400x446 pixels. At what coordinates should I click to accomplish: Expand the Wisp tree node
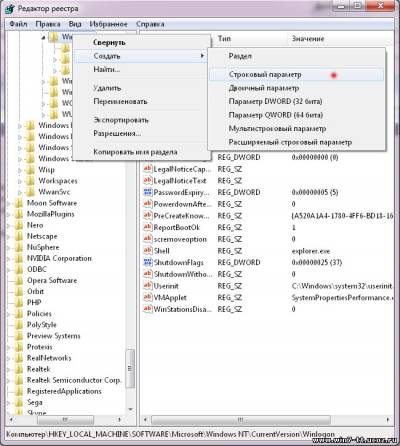(x=20, y=170)
